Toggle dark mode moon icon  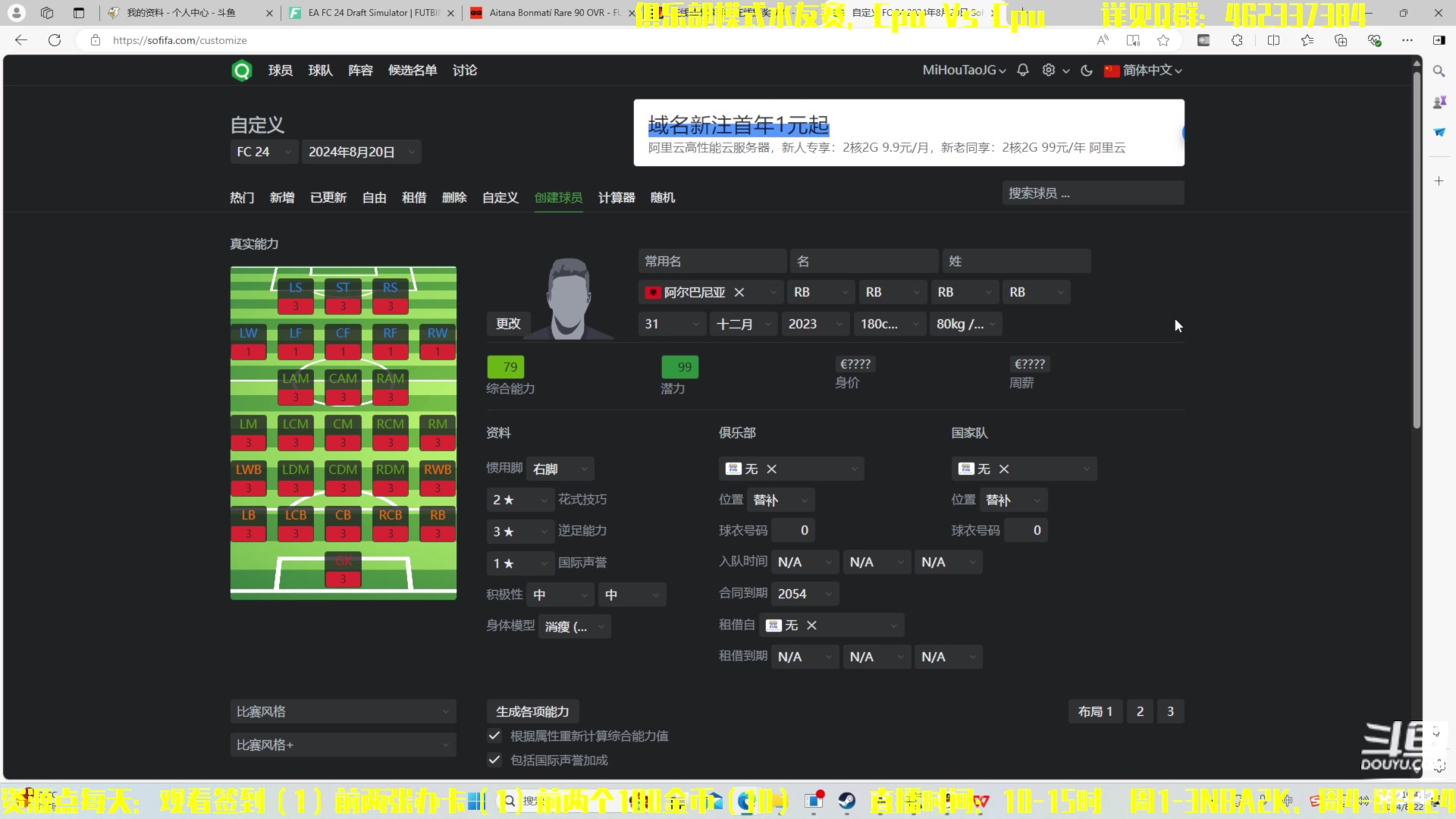pyautogui.click(x=1087, y=71)
